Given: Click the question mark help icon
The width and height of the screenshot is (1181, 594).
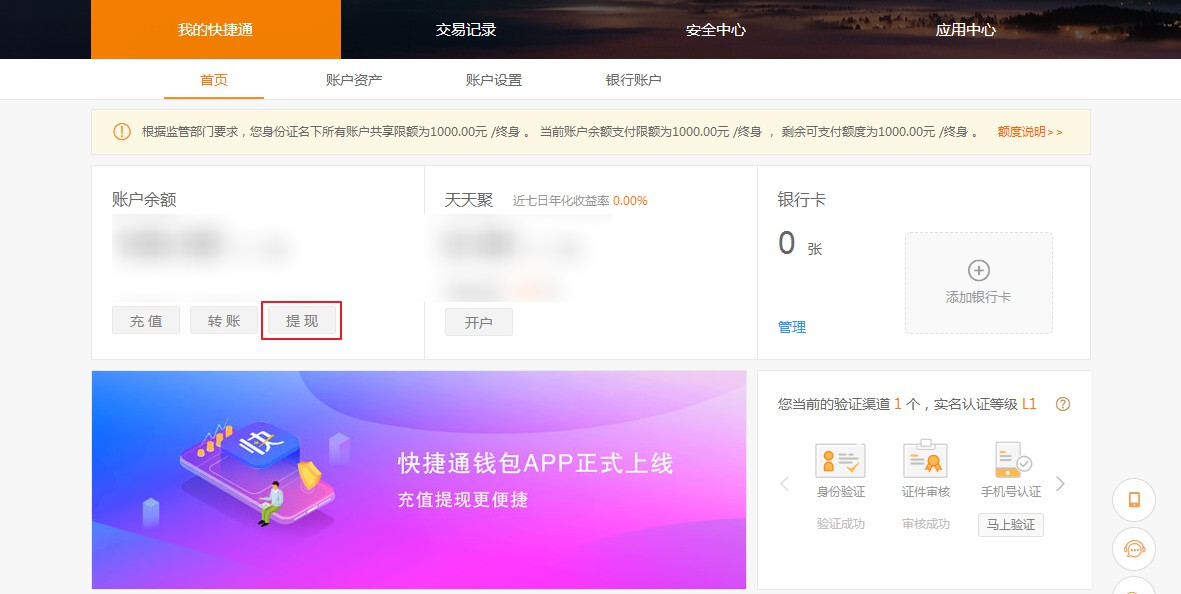Looking at the screenshot, I should (1063, 404).
